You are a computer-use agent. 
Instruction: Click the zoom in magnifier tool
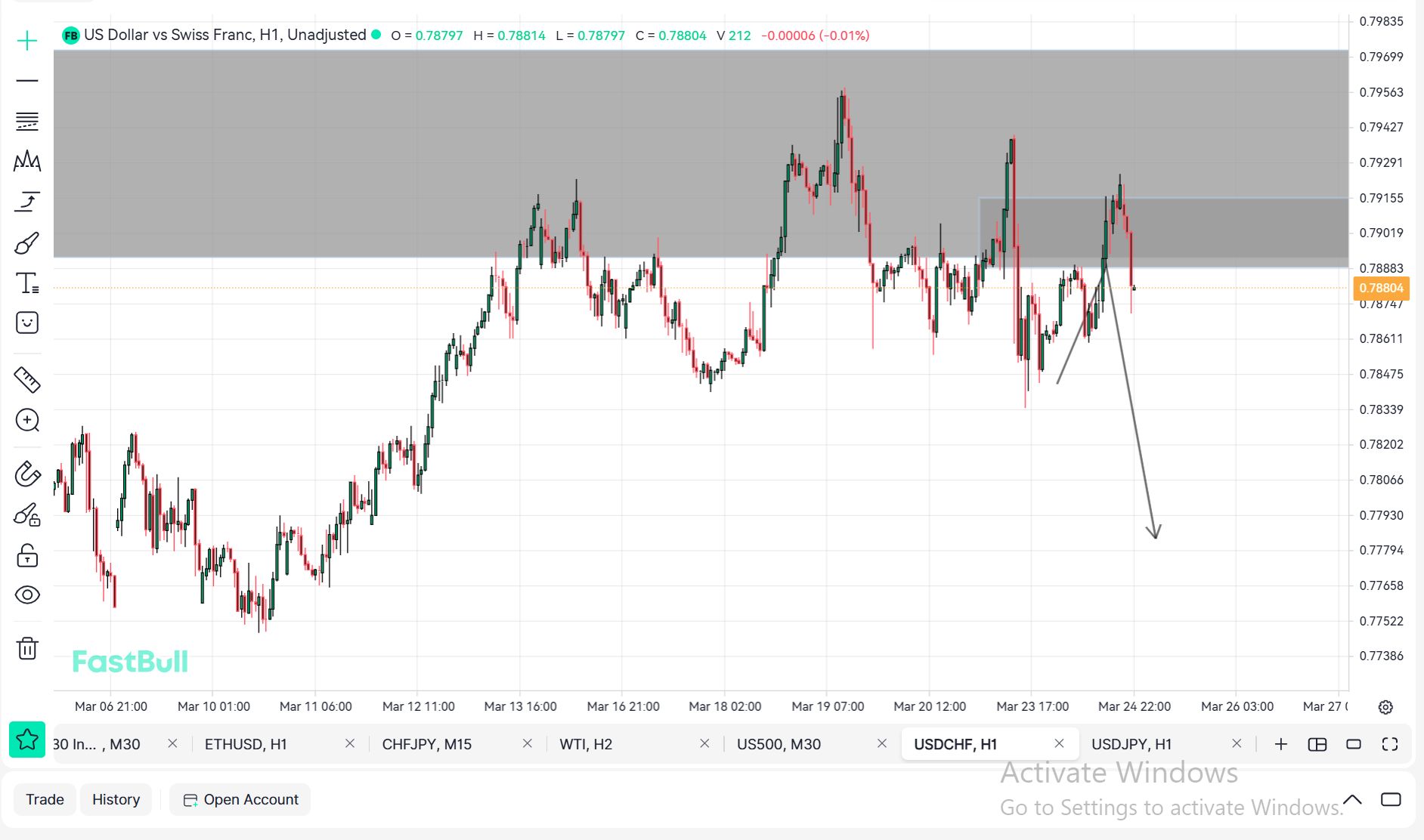click(27, 420)
